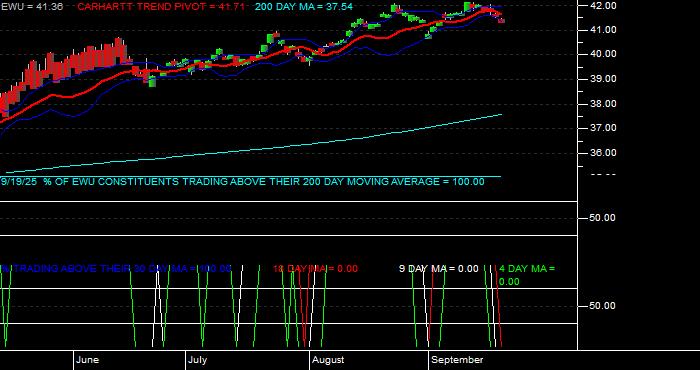Click the 41.00 price axis label
This screenshot has height=370, width=700.
point(603,29)
